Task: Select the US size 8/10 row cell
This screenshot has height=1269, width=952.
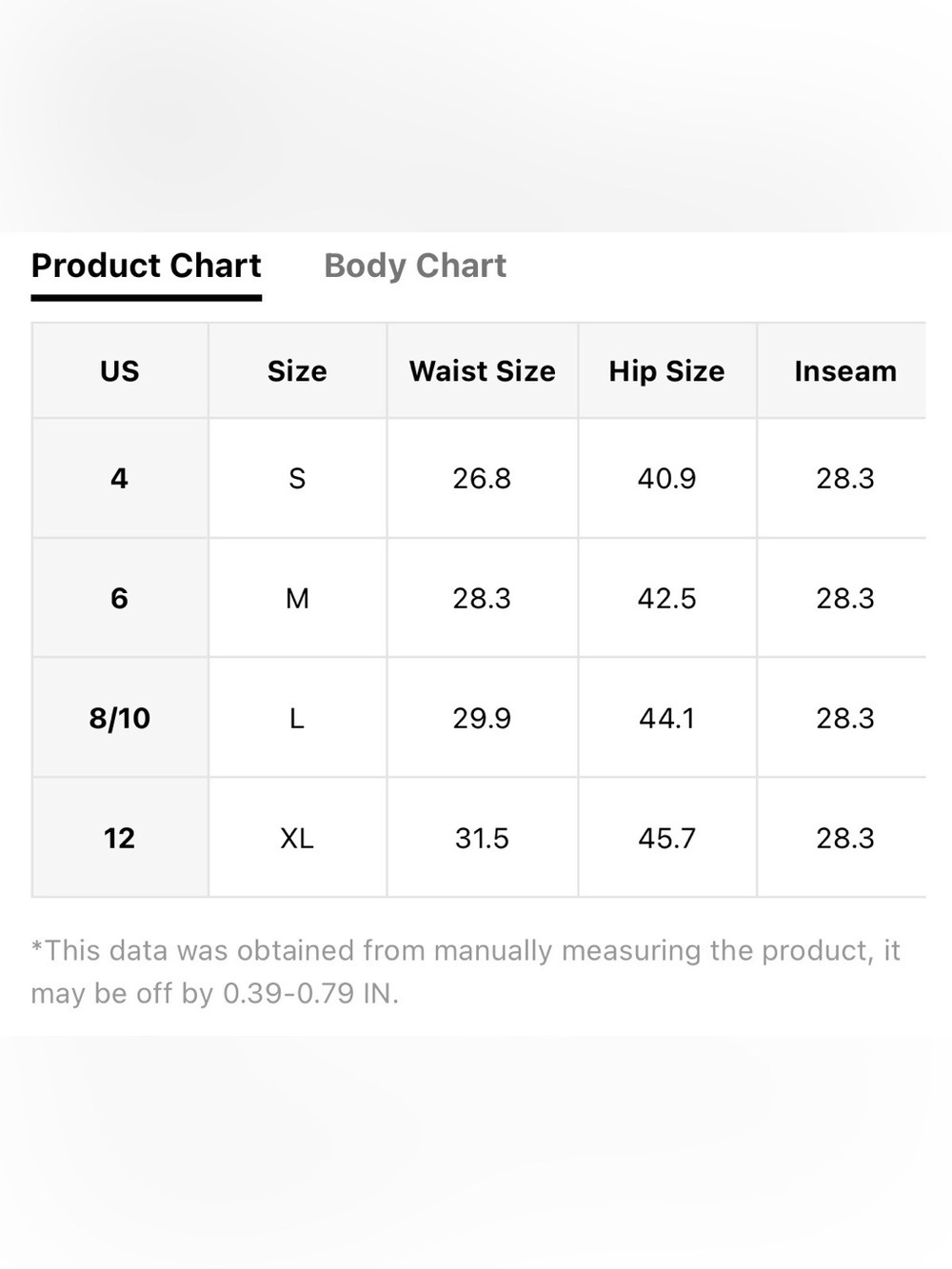Action: click(x=120, y=718)
